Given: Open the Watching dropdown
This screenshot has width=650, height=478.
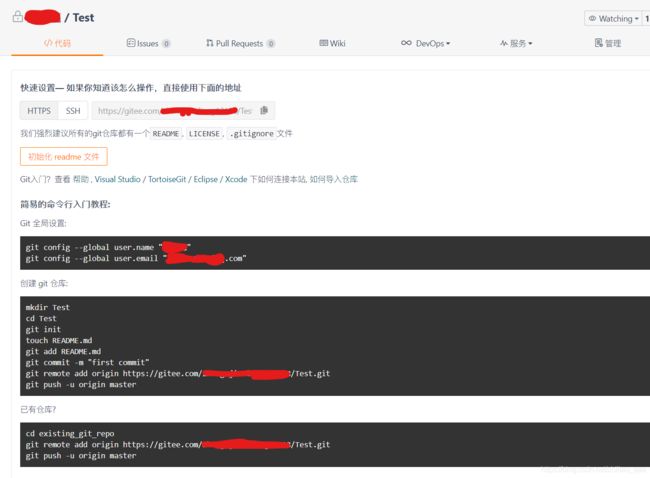Looking at the screenshot, I should point(613,19).
